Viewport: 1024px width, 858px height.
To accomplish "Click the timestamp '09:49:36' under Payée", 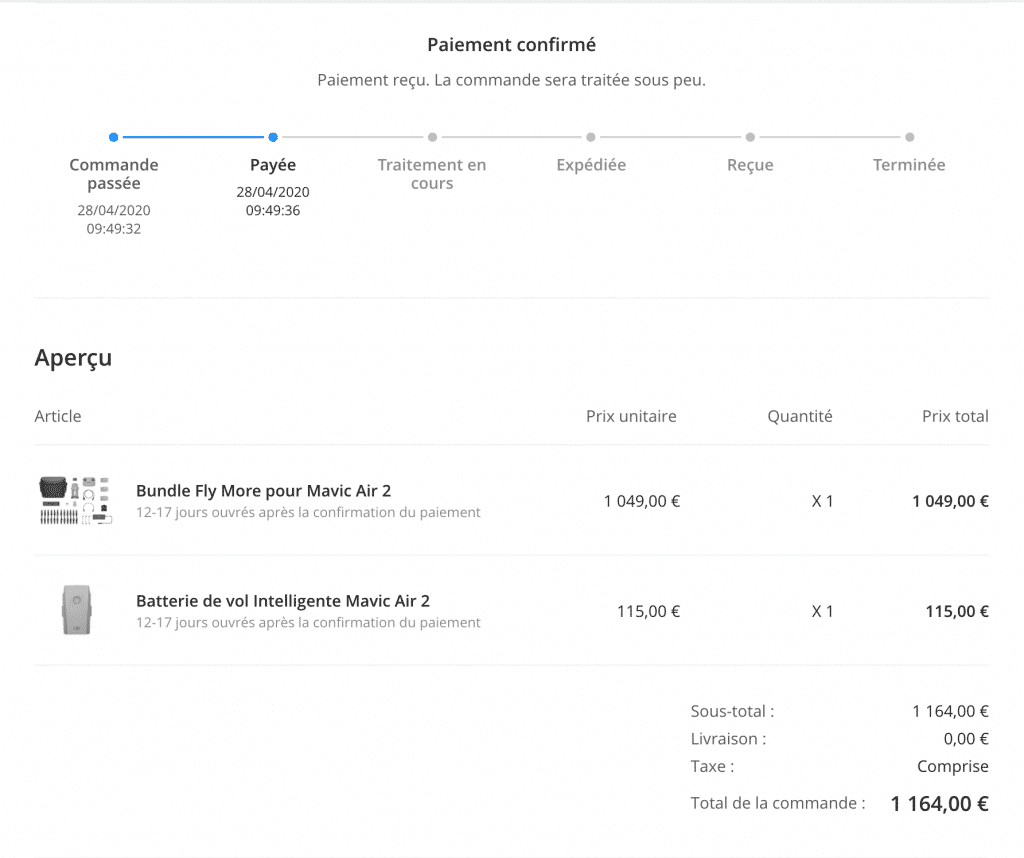I will [x=273, y=210].
